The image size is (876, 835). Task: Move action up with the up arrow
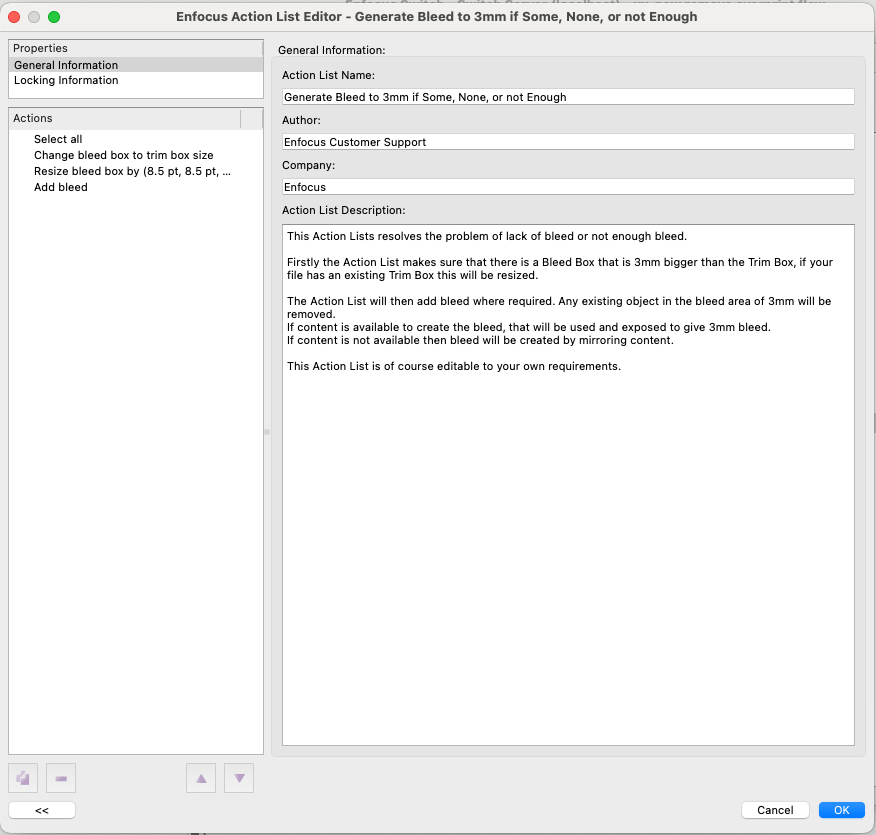click(201, 778)
